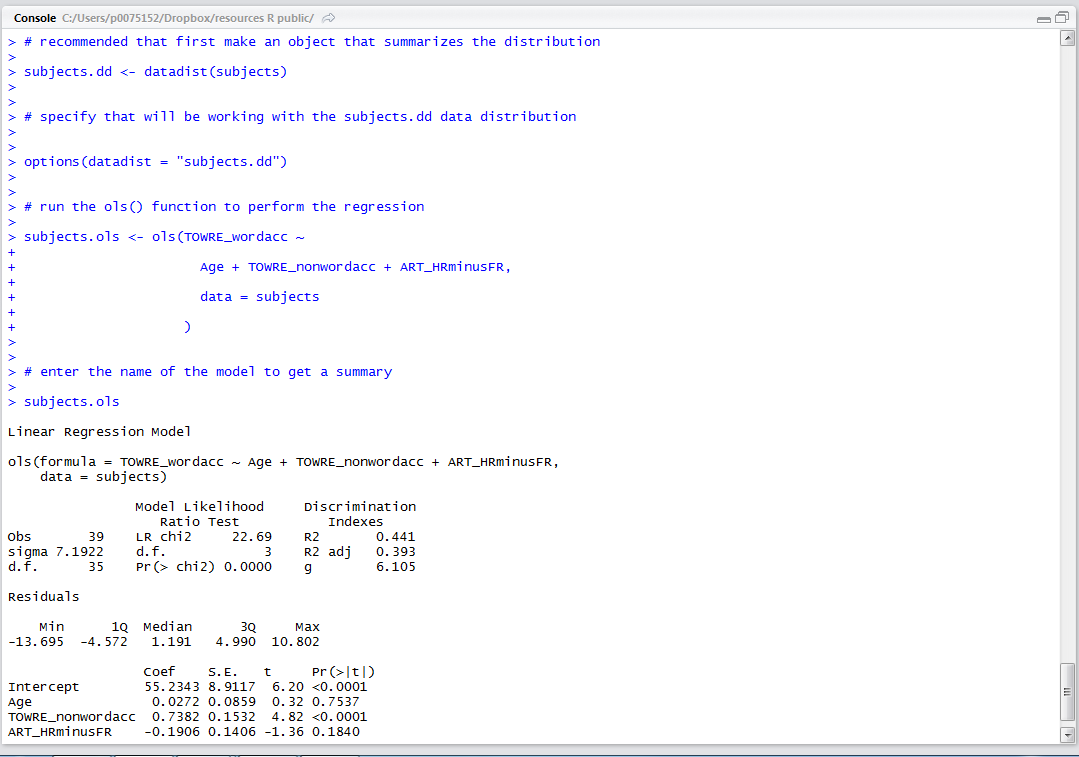
Task: Click the empty scrollbar track above the thumb
Action: click(1067, 350)
